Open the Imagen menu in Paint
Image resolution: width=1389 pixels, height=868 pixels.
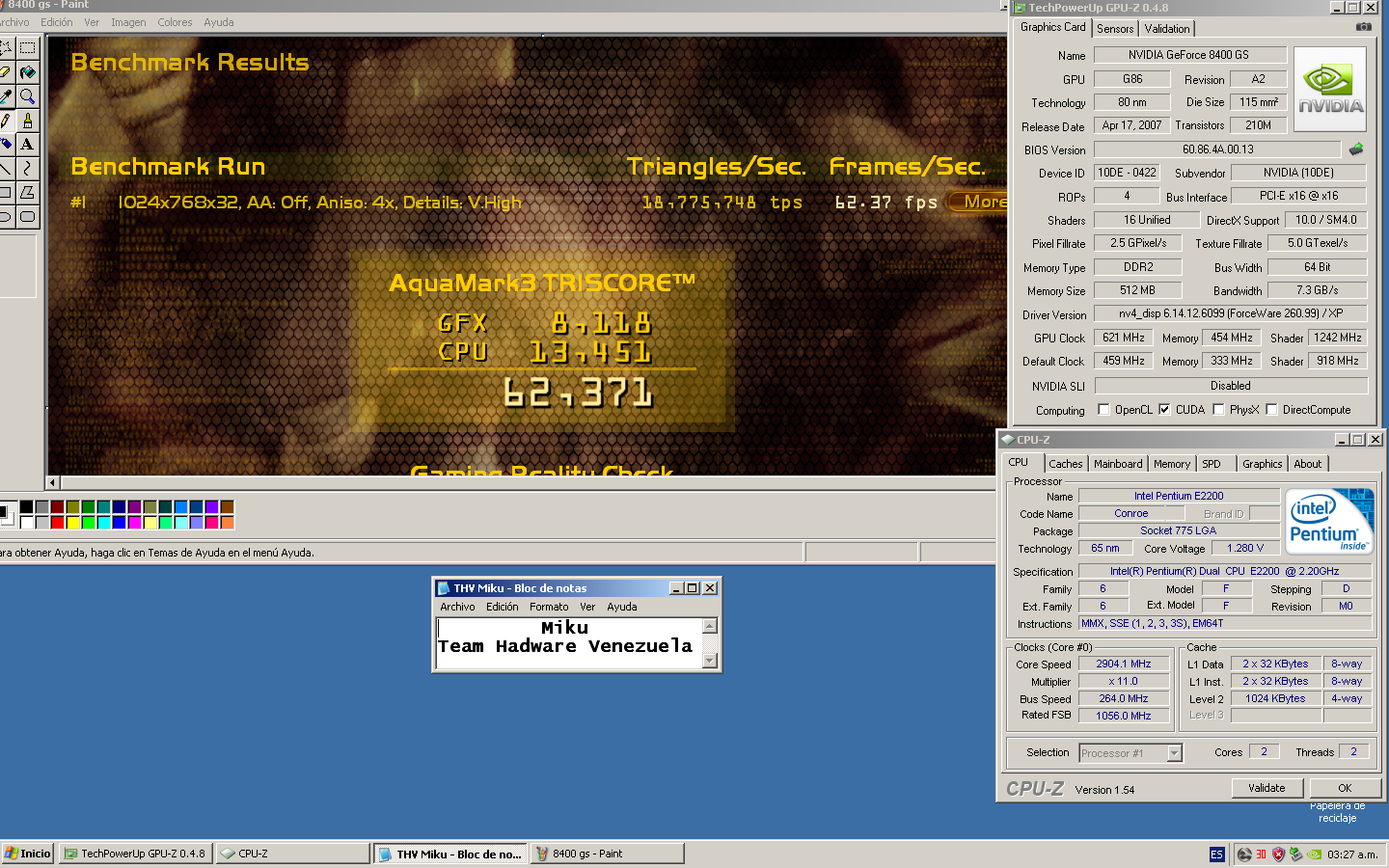(128, 22)
